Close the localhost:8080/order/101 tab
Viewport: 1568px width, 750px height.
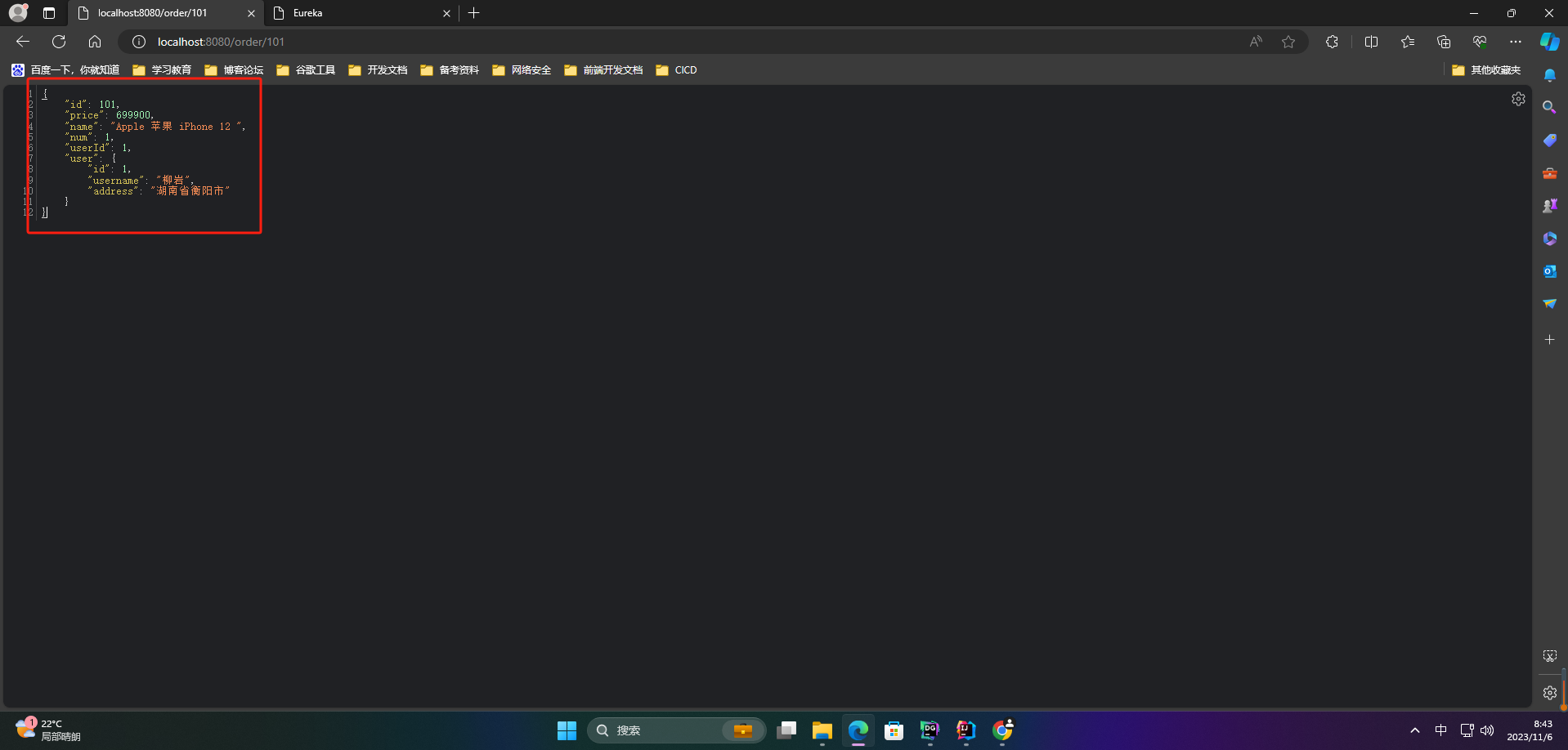pyautogui.click(x=251, y=13)
